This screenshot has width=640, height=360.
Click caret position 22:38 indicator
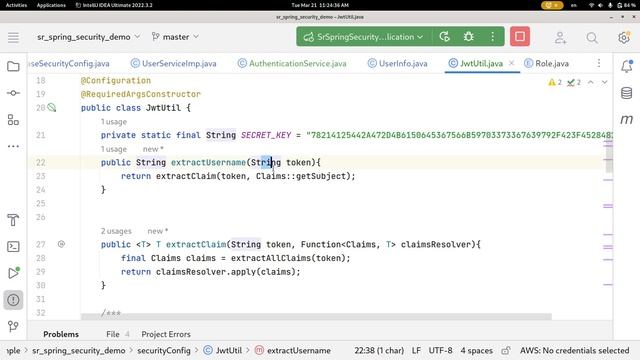(x=379, y=351)
